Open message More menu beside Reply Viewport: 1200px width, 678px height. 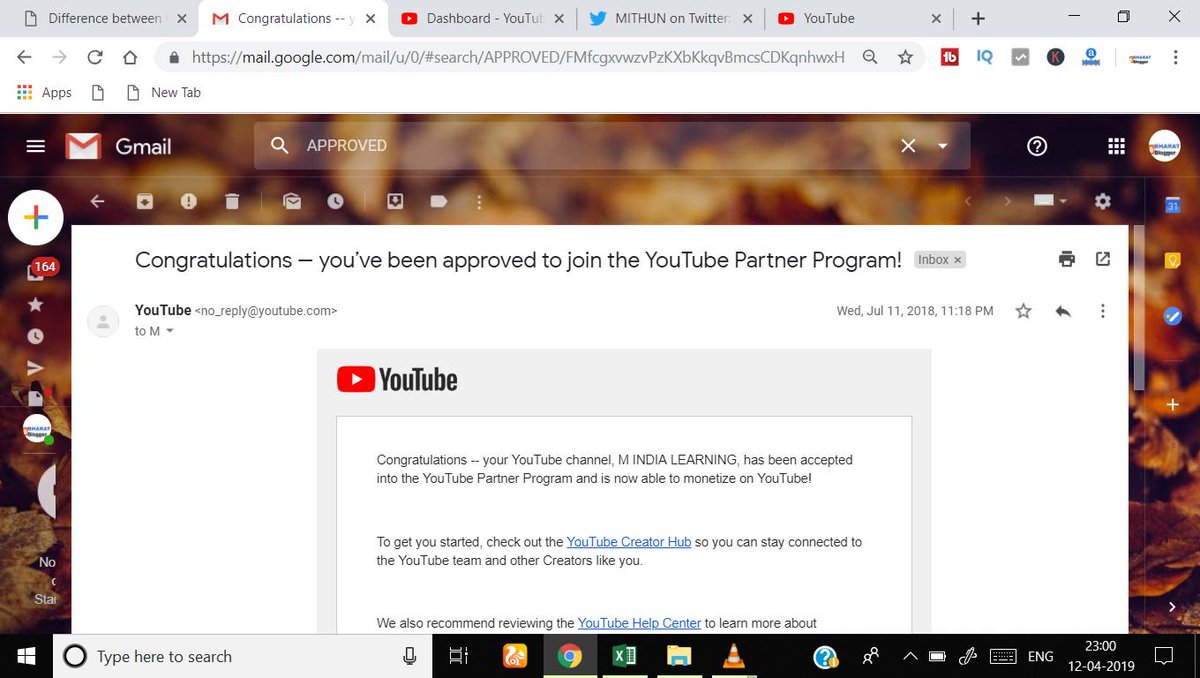pos(1103,311)
